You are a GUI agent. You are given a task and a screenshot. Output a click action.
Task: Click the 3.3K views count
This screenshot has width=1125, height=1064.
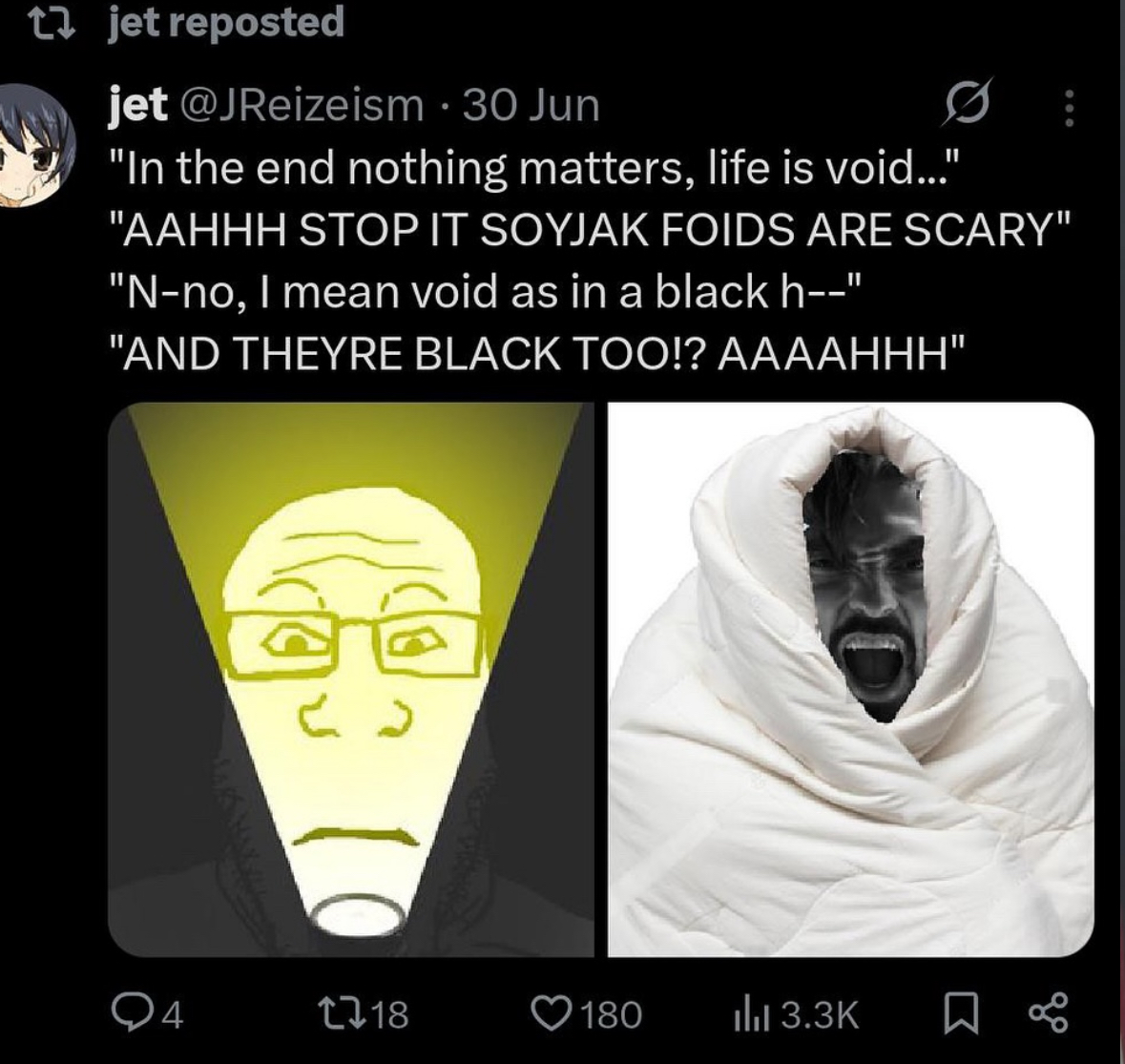[820, 1014]
